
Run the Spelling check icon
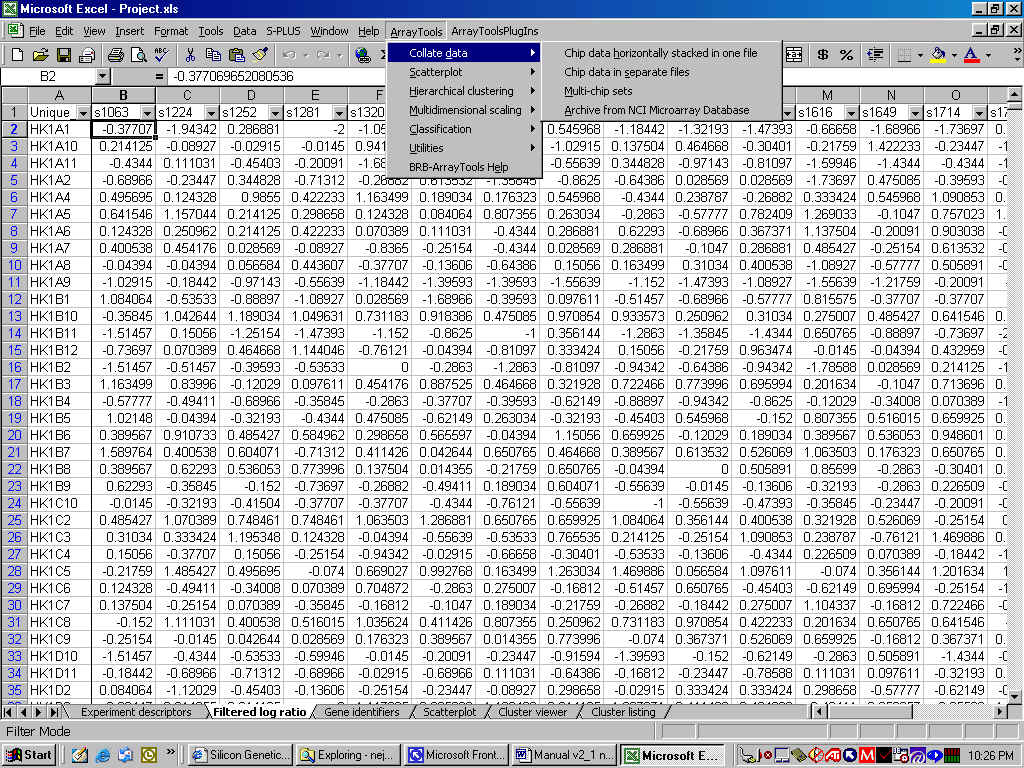[162, 55]
